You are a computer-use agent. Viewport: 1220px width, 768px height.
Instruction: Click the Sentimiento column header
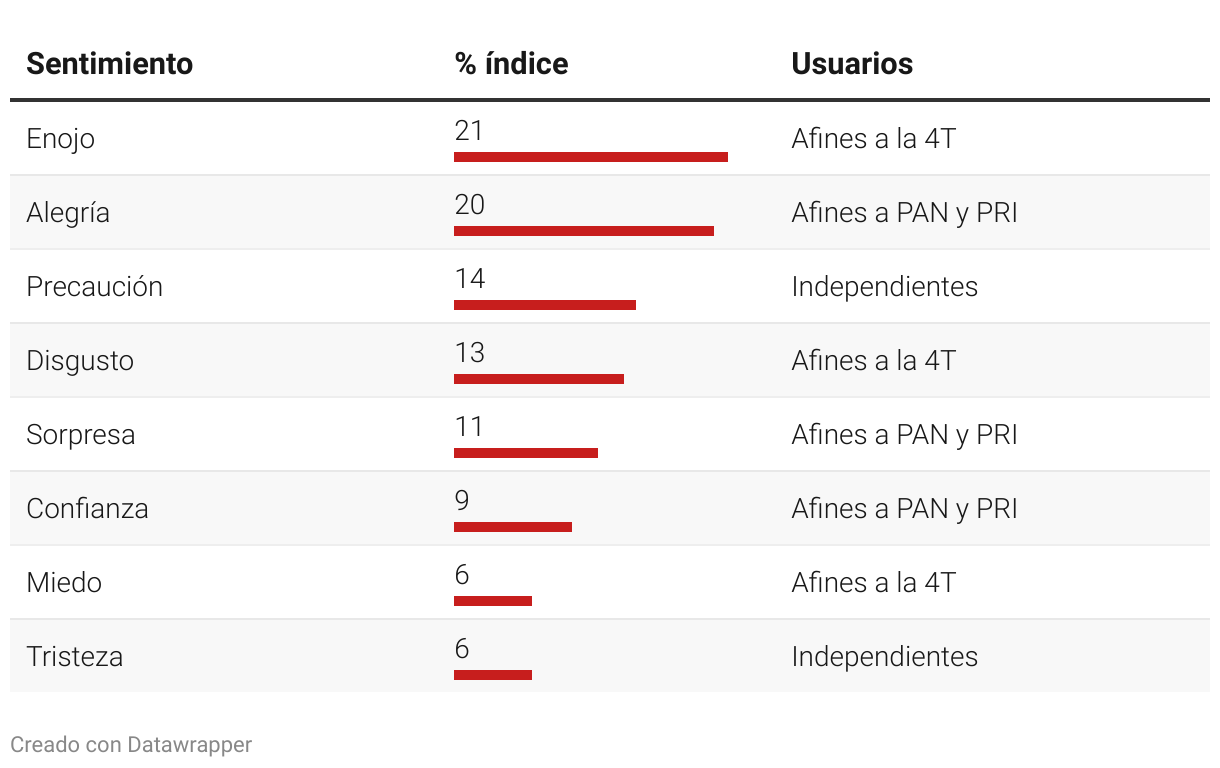pos(110,63)
